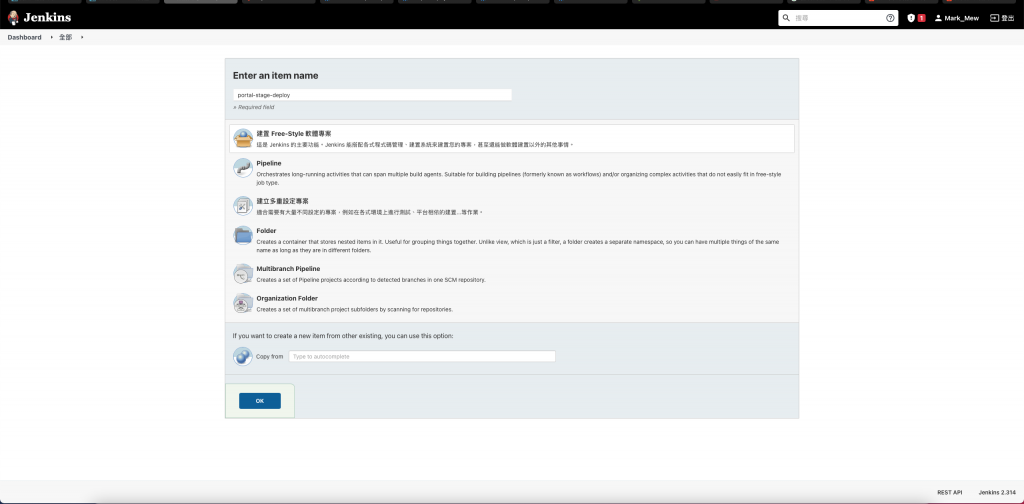Image resolution: width=1024 pixels, height=504 pixels.
Task: Focus the search box in header
Action: pos(839,18)
